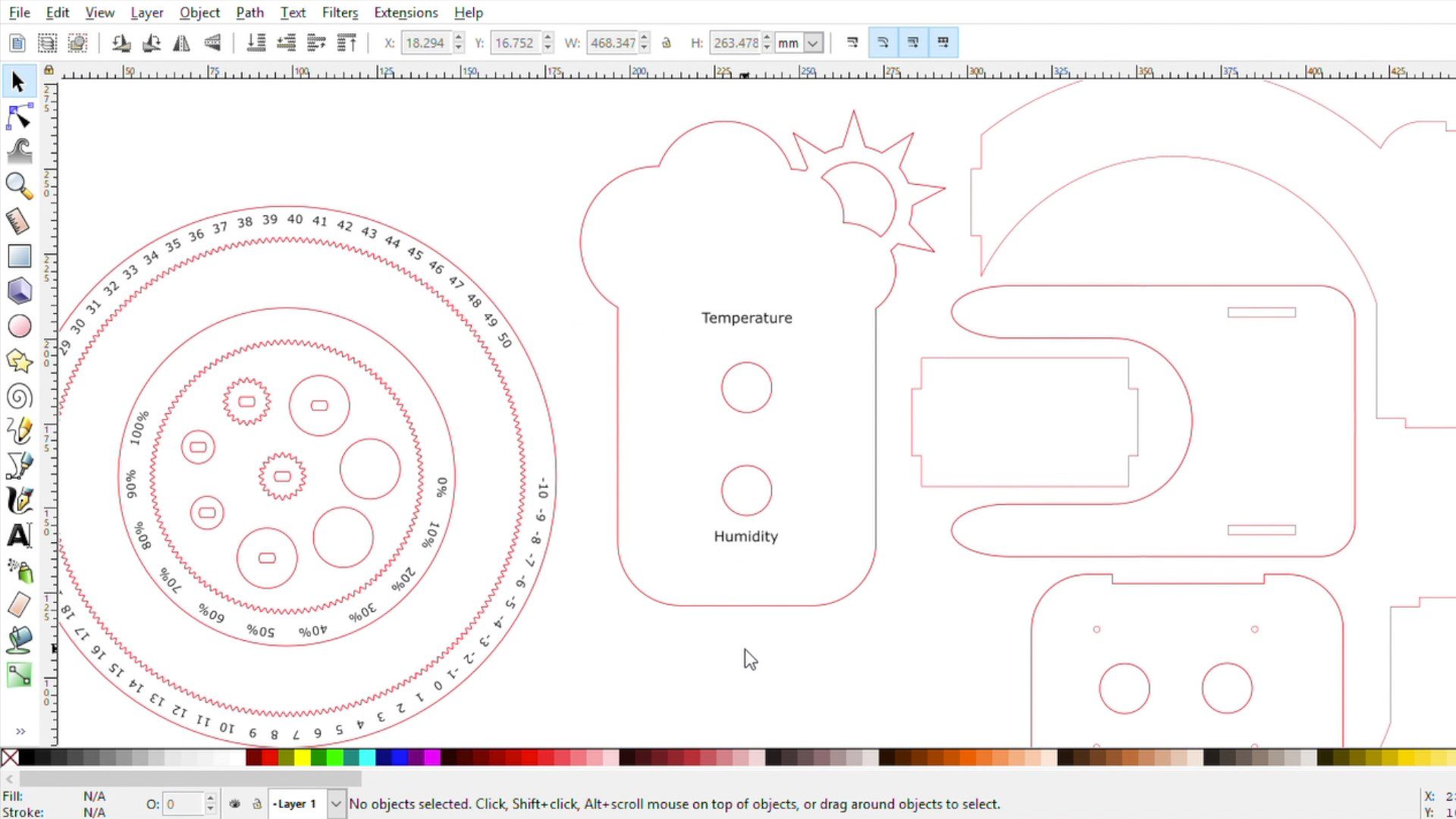This screenshot has height=819, width=1456.
Task: Click the Fill N/A indicator
Action: click(x=94, y=795)
